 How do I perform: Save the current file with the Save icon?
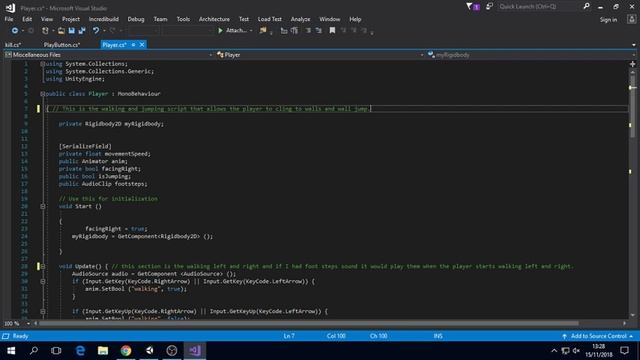[x=71, y=31]
